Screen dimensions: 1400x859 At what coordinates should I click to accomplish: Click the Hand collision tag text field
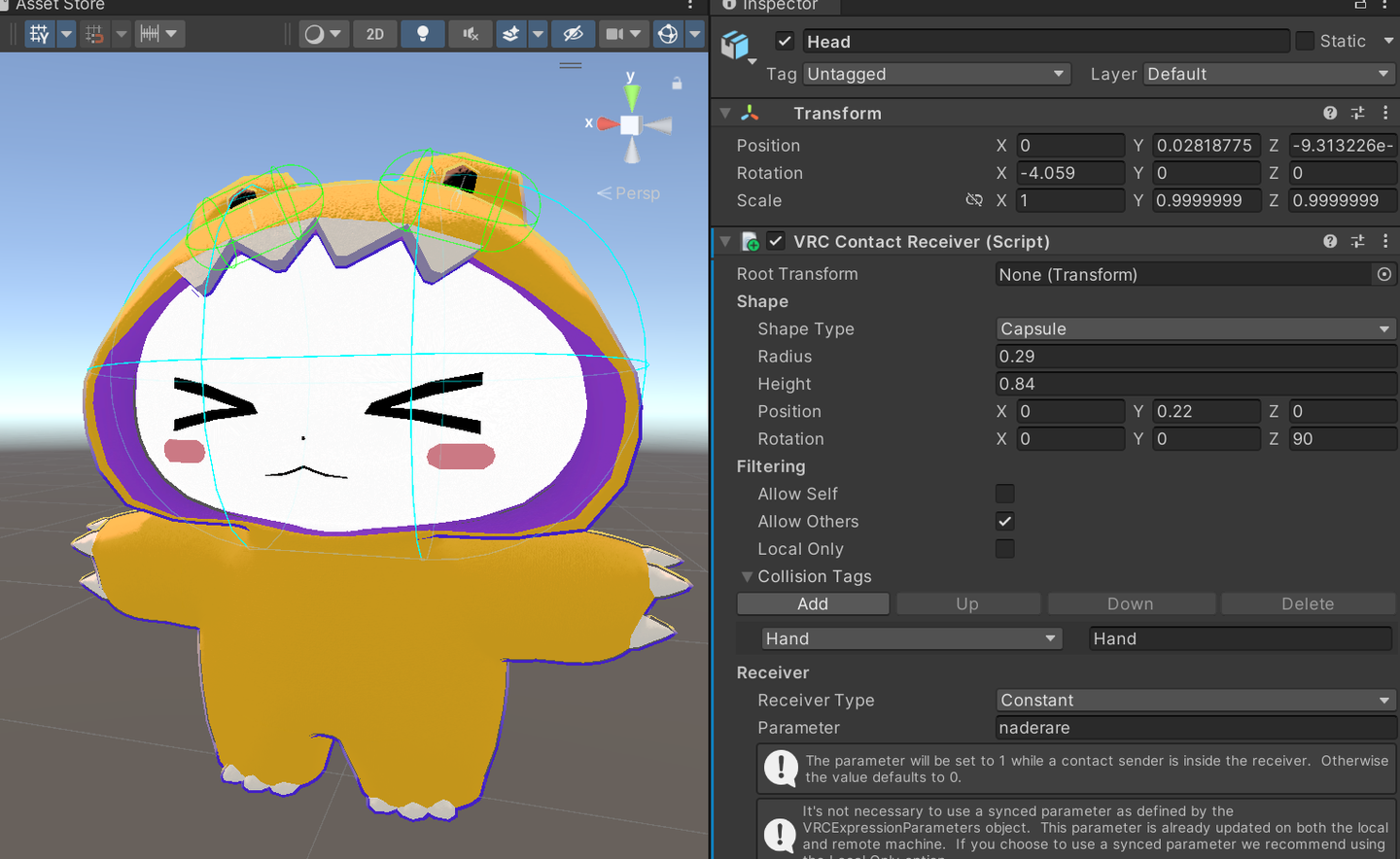point(1241,638)
